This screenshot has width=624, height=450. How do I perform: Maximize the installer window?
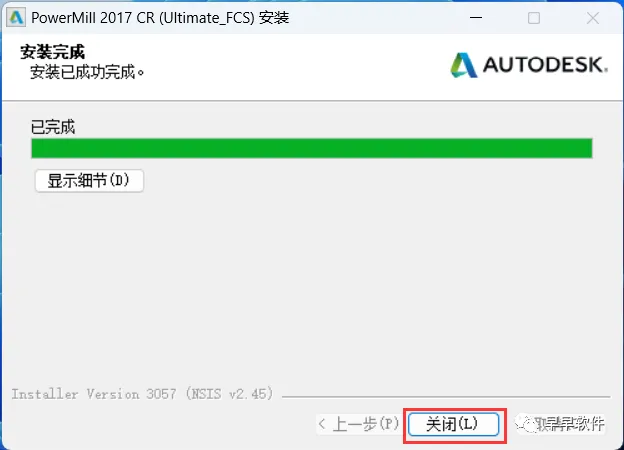(534, 18)
